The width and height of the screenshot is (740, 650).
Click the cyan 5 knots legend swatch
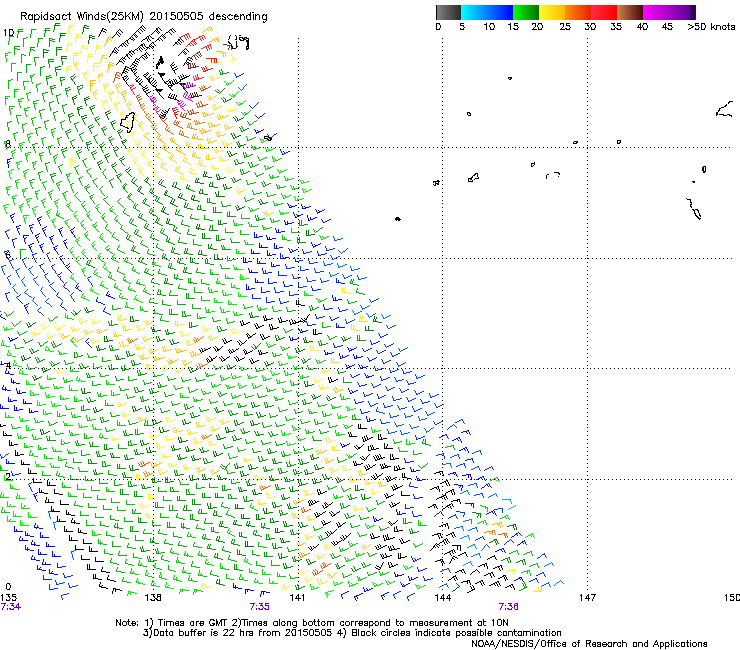[x=474, y=12]
